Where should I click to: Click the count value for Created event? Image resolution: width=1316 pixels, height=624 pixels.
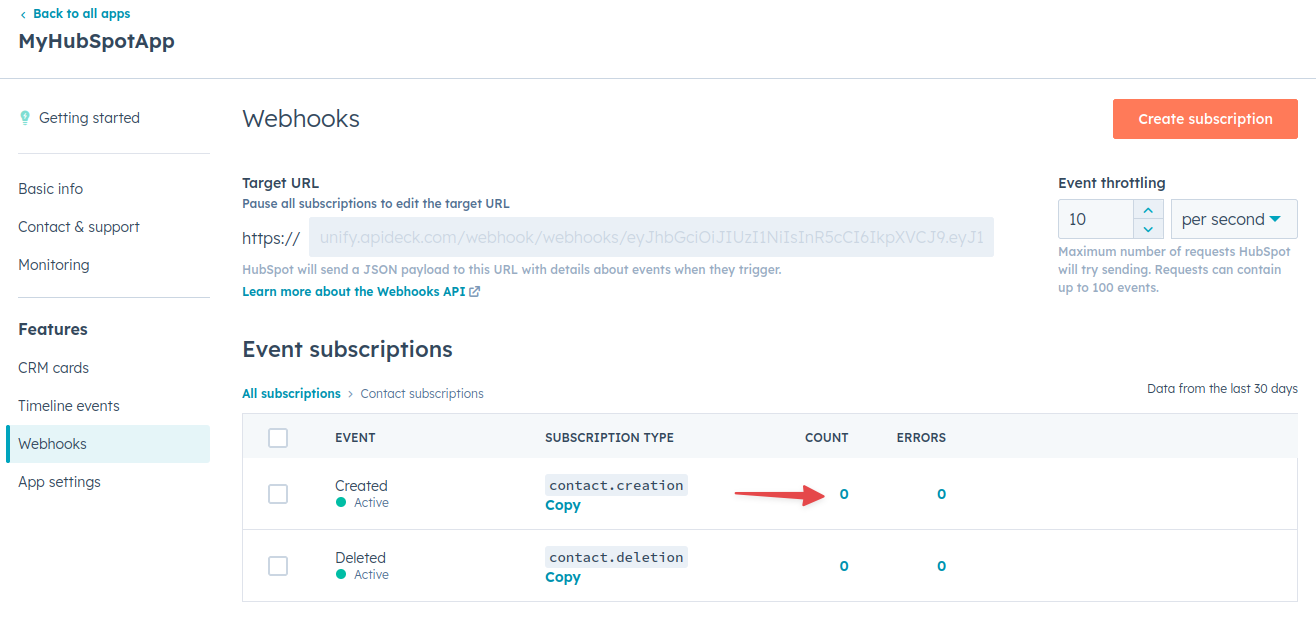click(844, 494)
